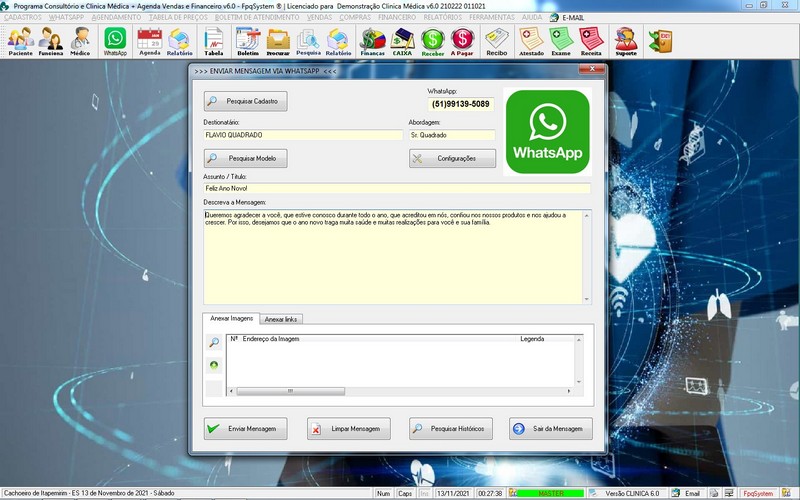Click the Limpar Mensagem button
The image size is (800, 500).
pos(348,428)
